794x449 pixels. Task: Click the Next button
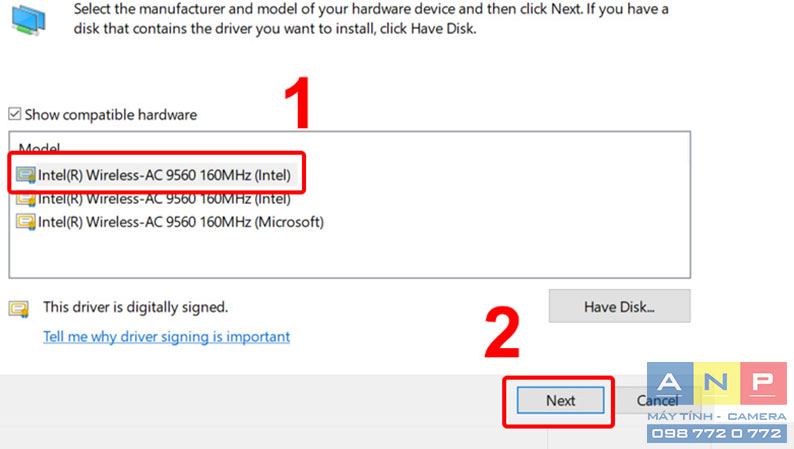point(561,400)
